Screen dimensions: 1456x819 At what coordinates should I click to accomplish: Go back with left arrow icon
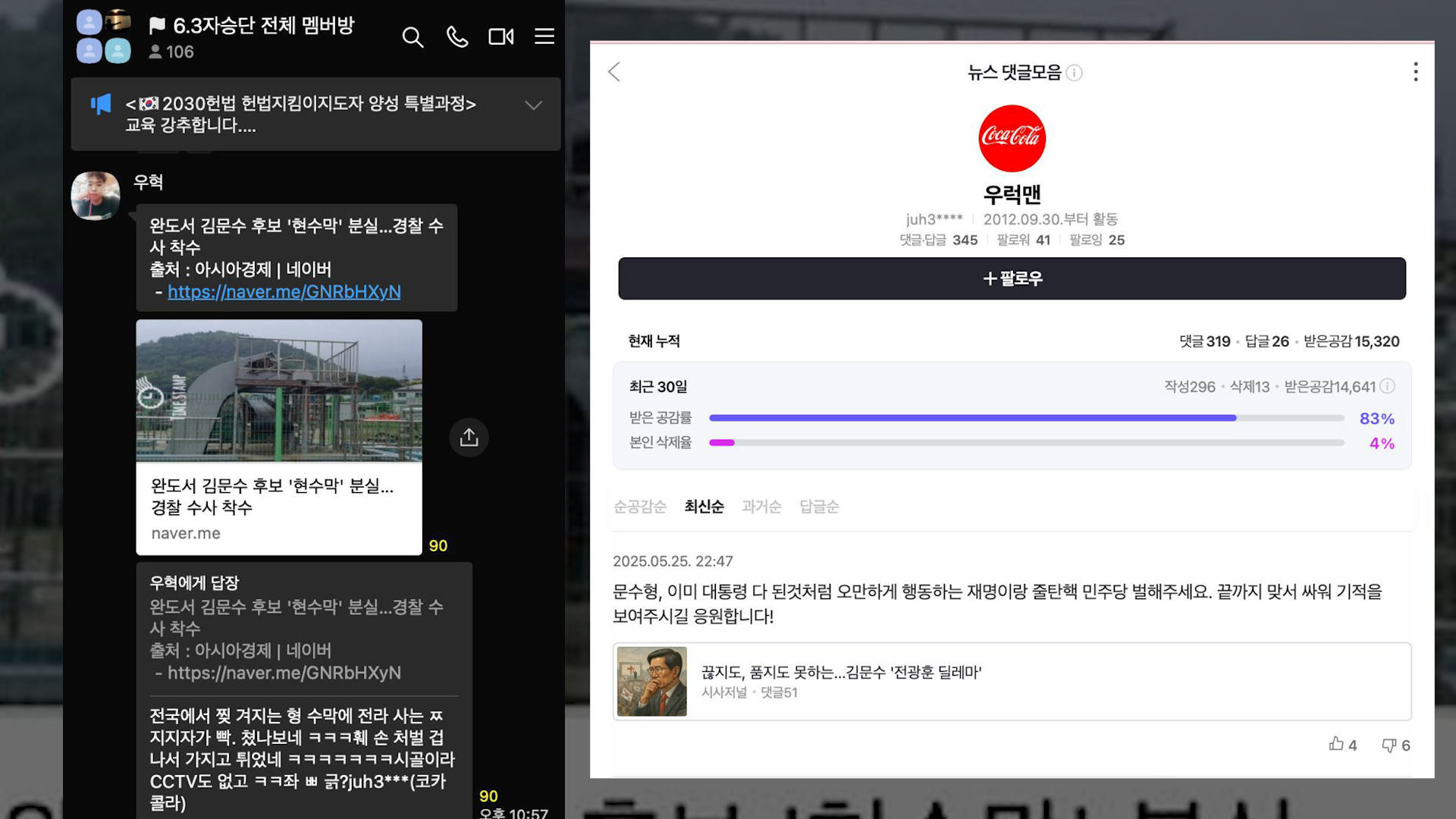click(614, 72)
